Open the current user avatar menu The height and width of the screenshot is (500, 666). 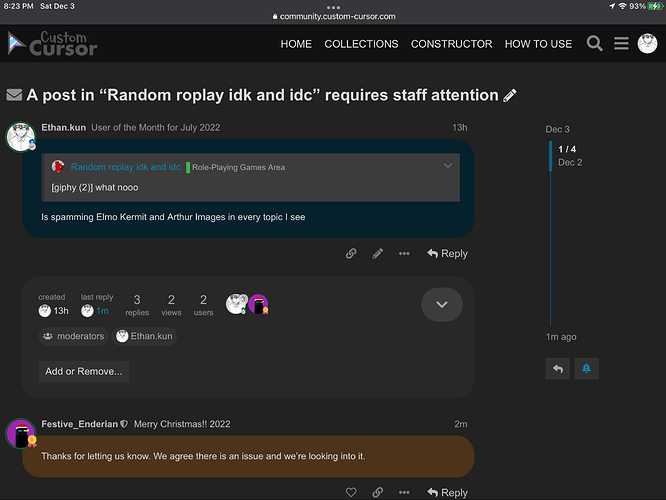[x=647, y=44]
